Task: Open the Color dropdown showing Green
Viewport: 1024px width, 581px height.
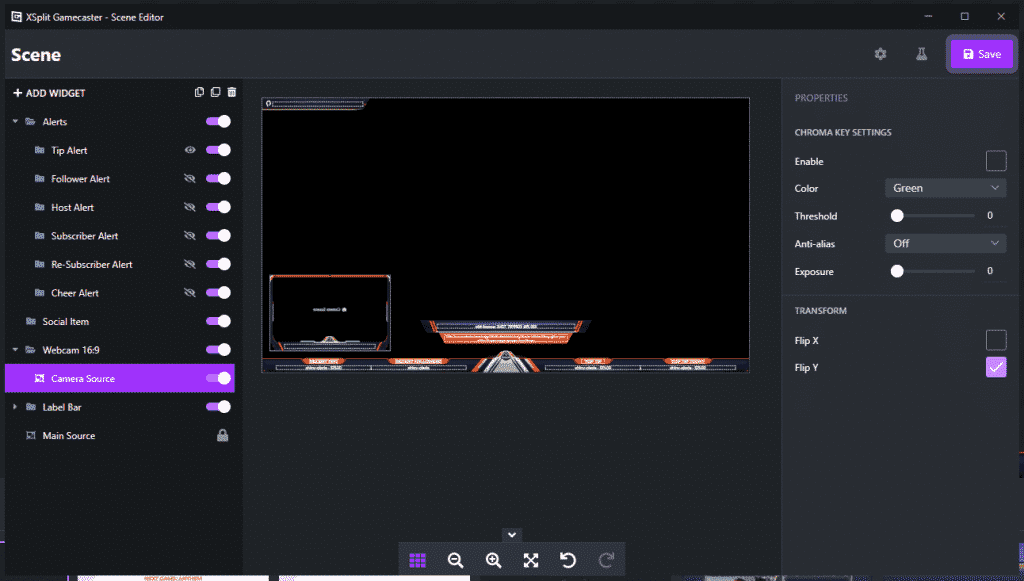Action: [x=945, y=188]
